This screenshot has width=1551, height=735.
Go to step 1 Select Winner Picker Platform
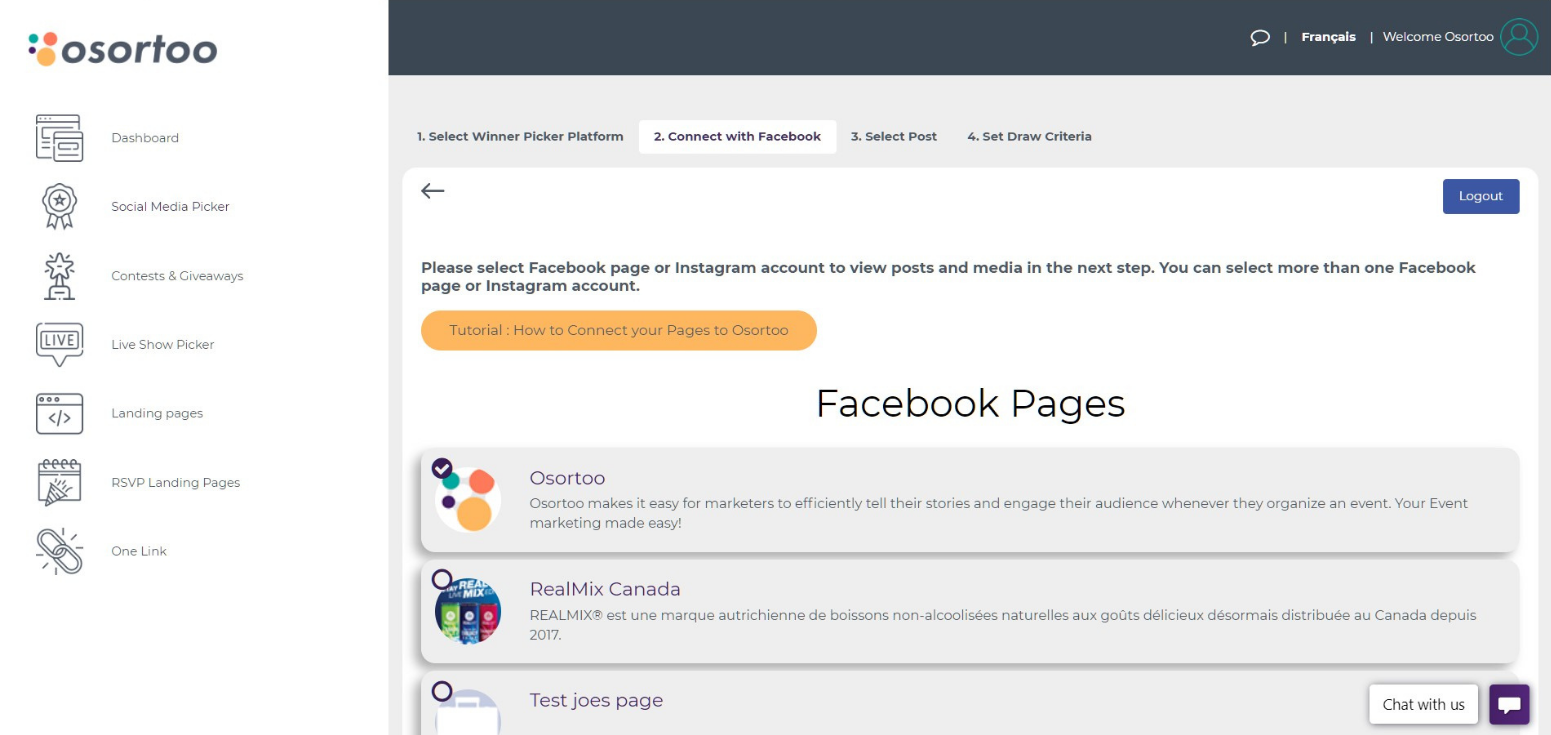pyautogui.click(x=520, y=136)
